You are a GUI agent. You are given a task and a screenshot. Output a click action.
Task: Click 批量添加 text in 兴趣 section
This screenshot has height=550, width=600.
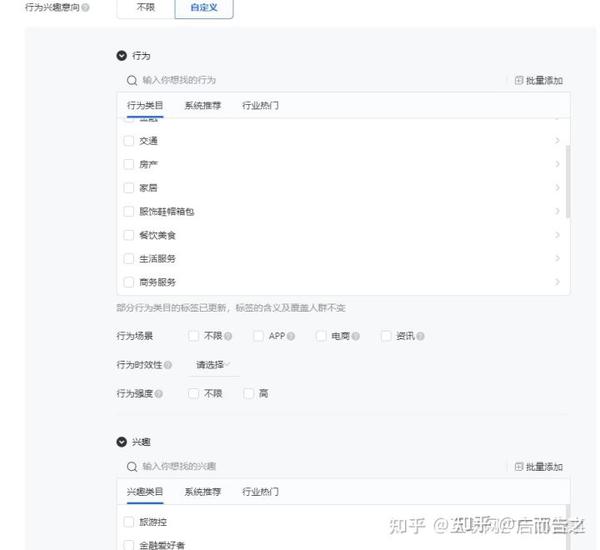(x=544, y=467)
